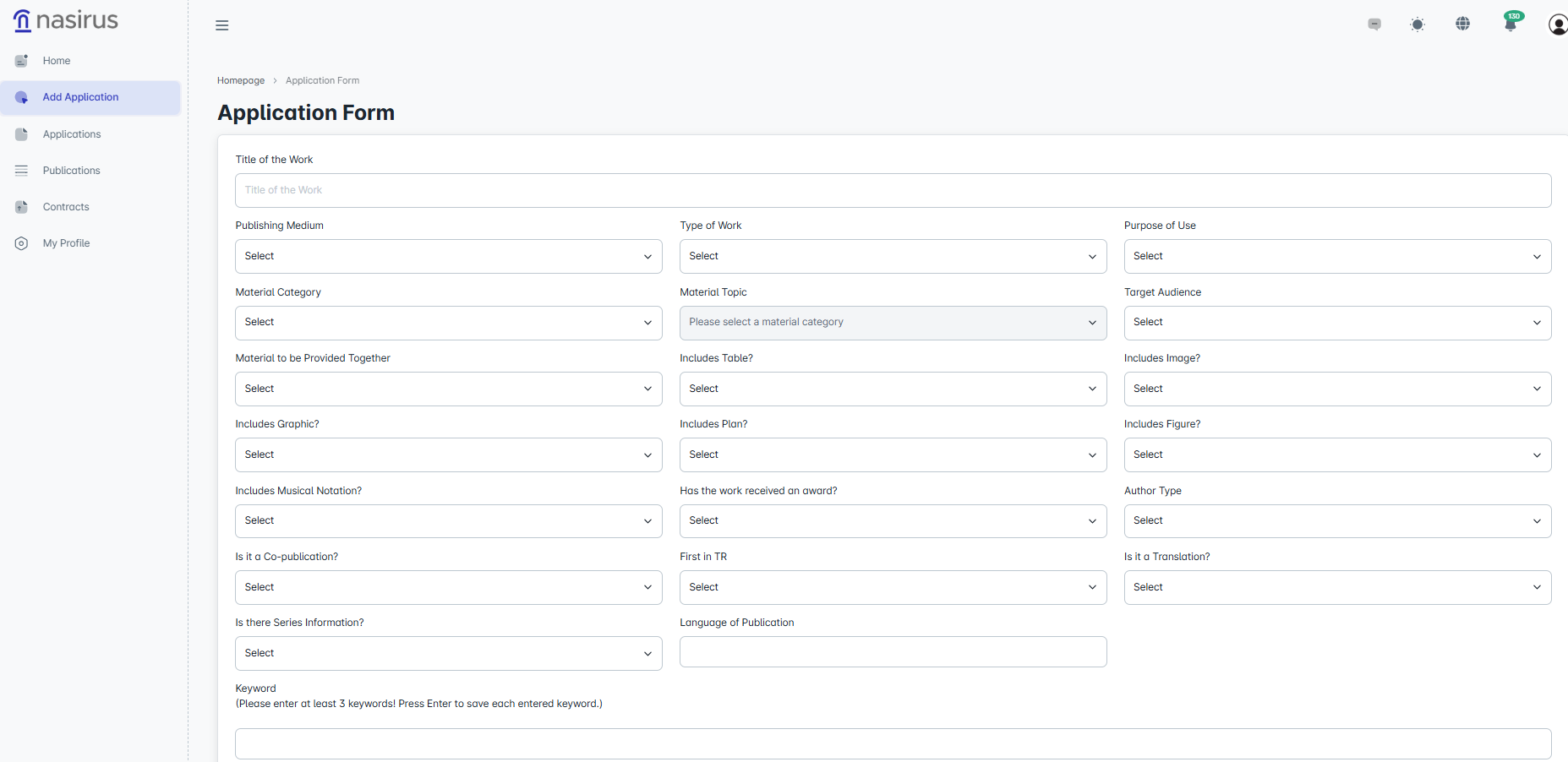This screenshot has width=1568, height=762.
Task: Open Publications from the sidebar
Action: [x=71, y=171]
